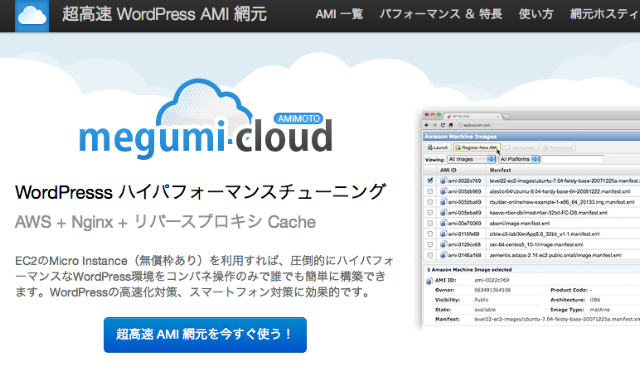Click the Manifest column header
This screenshot has width=640, height=381.
tap(500, 170)
